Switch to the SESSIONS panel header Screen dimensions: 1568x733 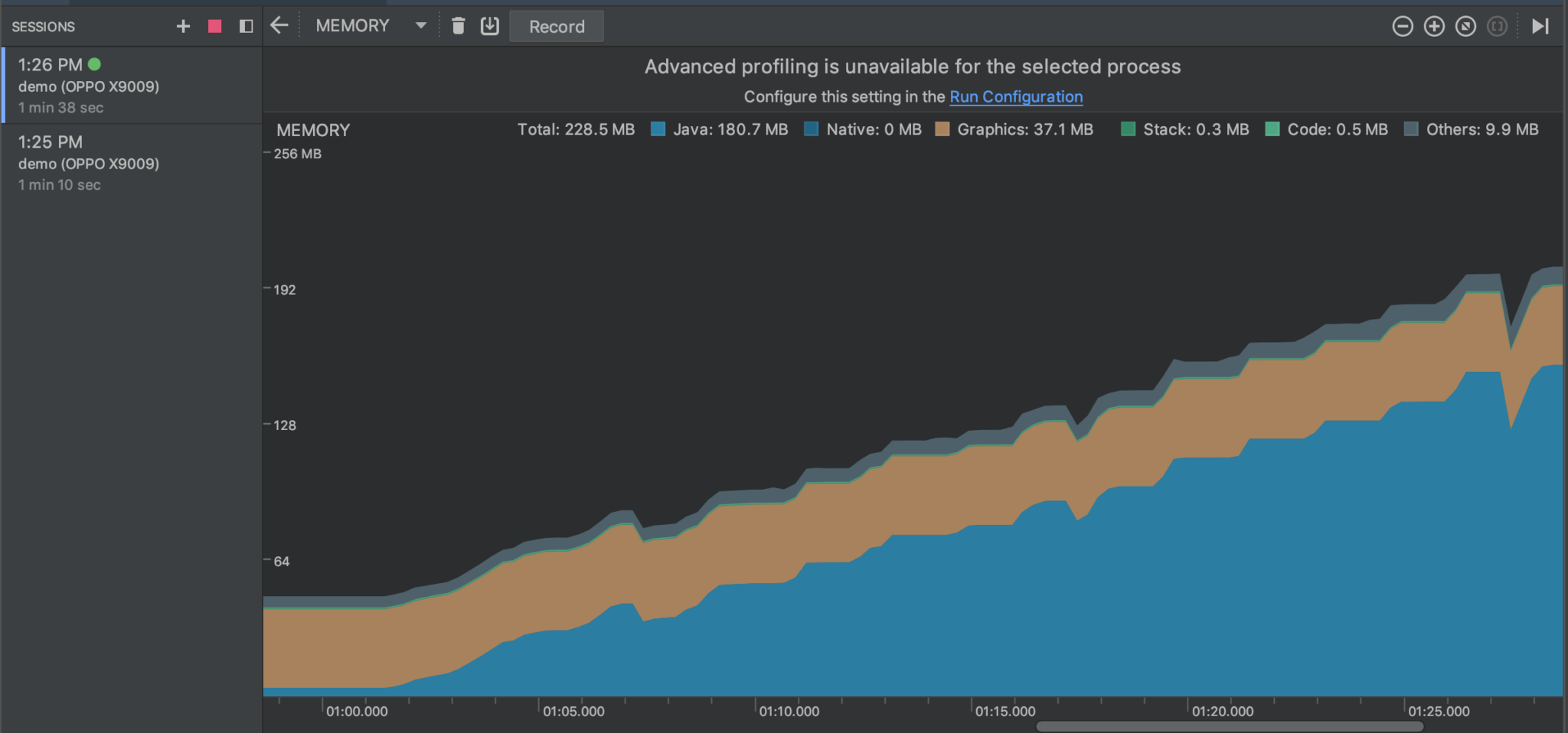tap(43, 26)
